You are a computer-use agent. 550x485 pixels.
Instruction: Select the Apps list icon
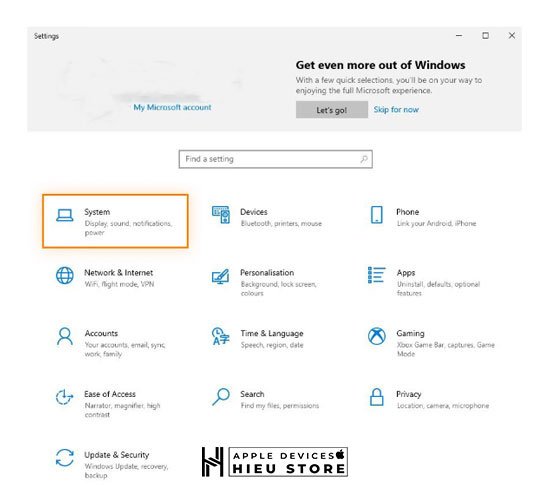(x=376, y=275)
